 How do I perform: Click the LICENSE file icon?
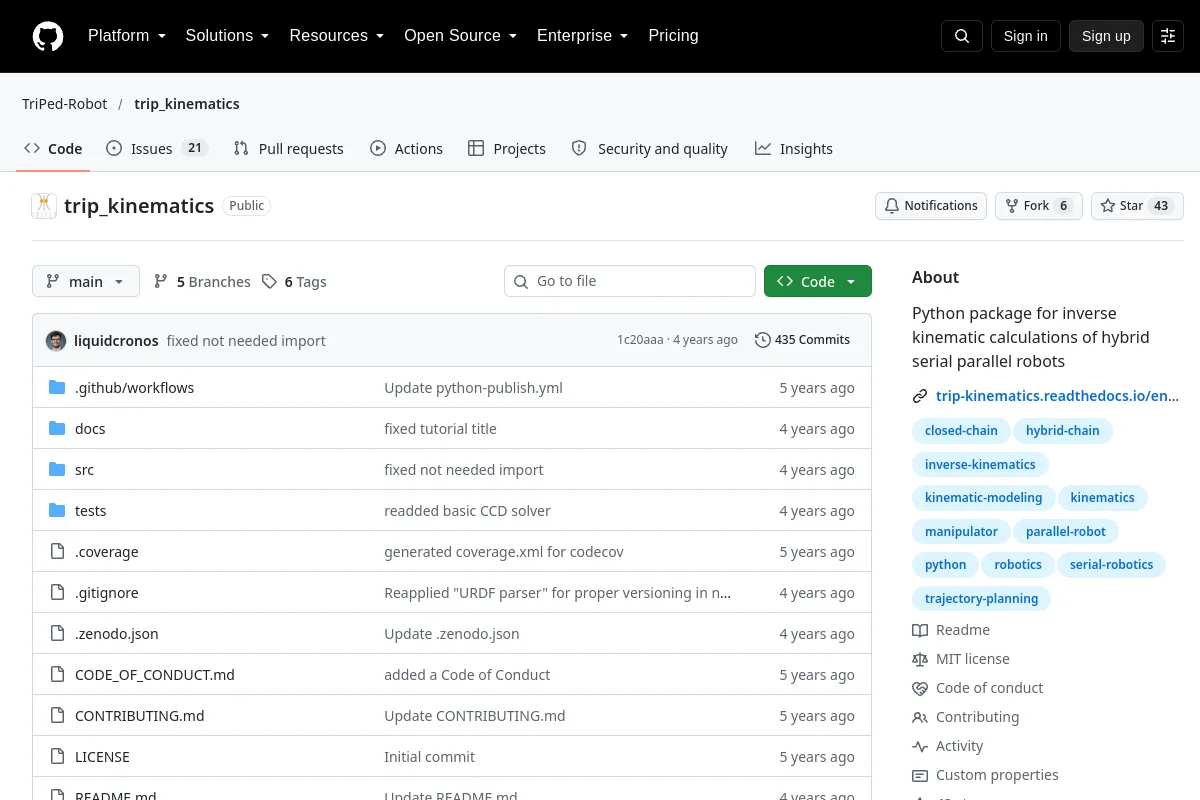[x=57, y=756]
